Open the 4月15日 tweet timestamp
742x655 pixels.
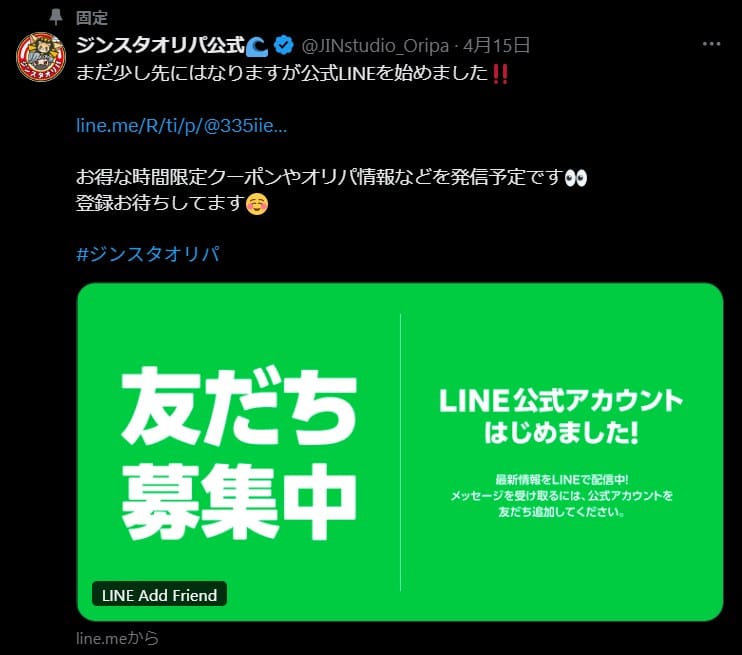pyautogui.click(x=496, y=46)
